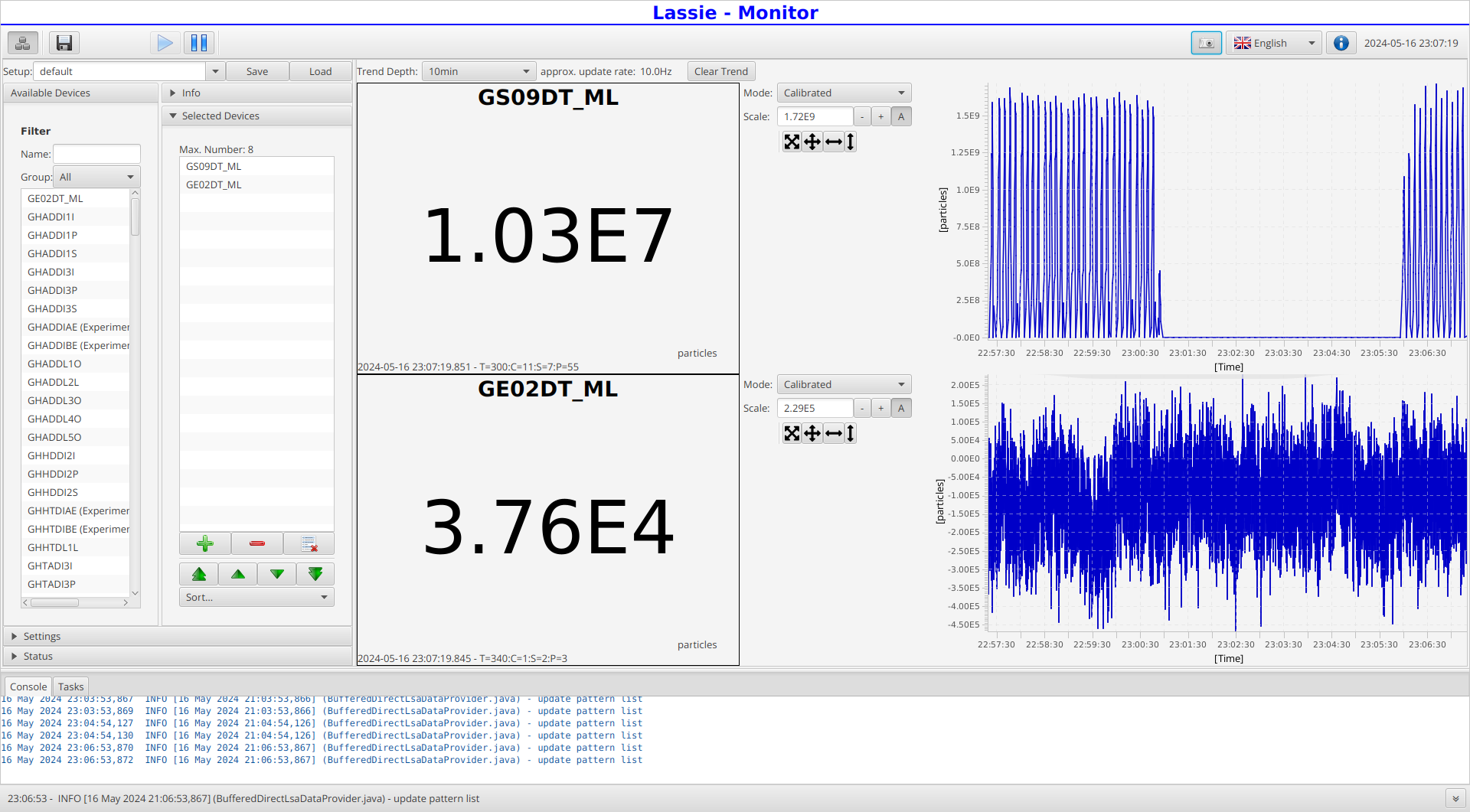
Task: Add device with green plus button
Action: coord(205,543)
